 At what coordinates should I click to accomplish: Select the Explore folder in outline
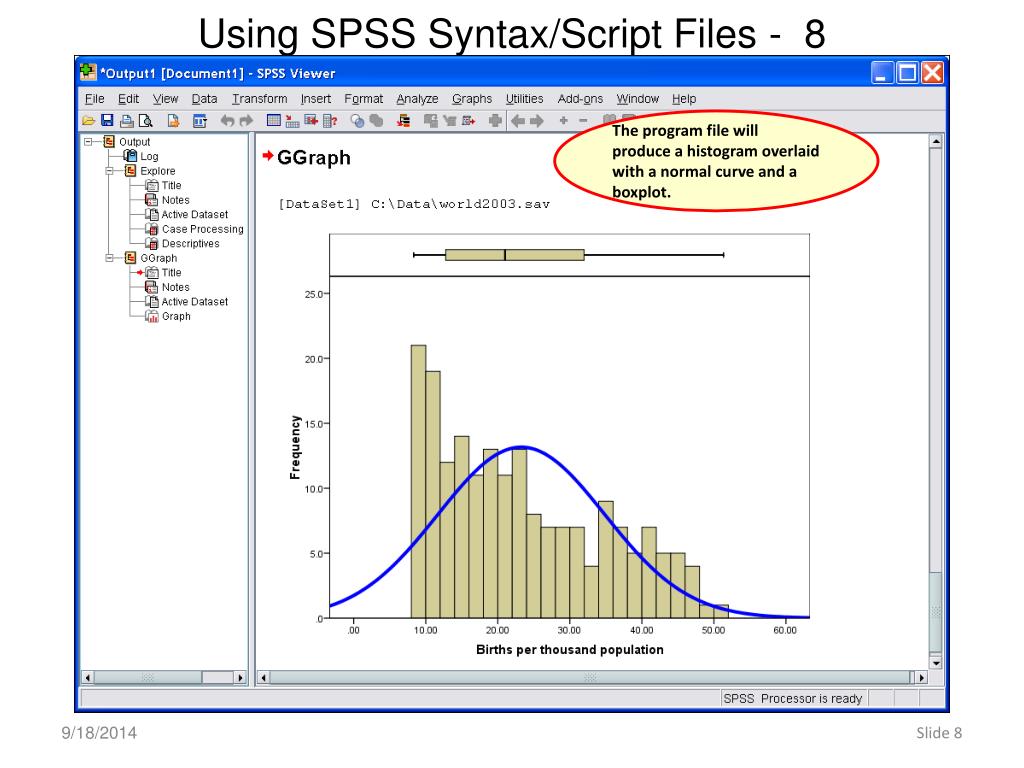[x=157, y=170]
